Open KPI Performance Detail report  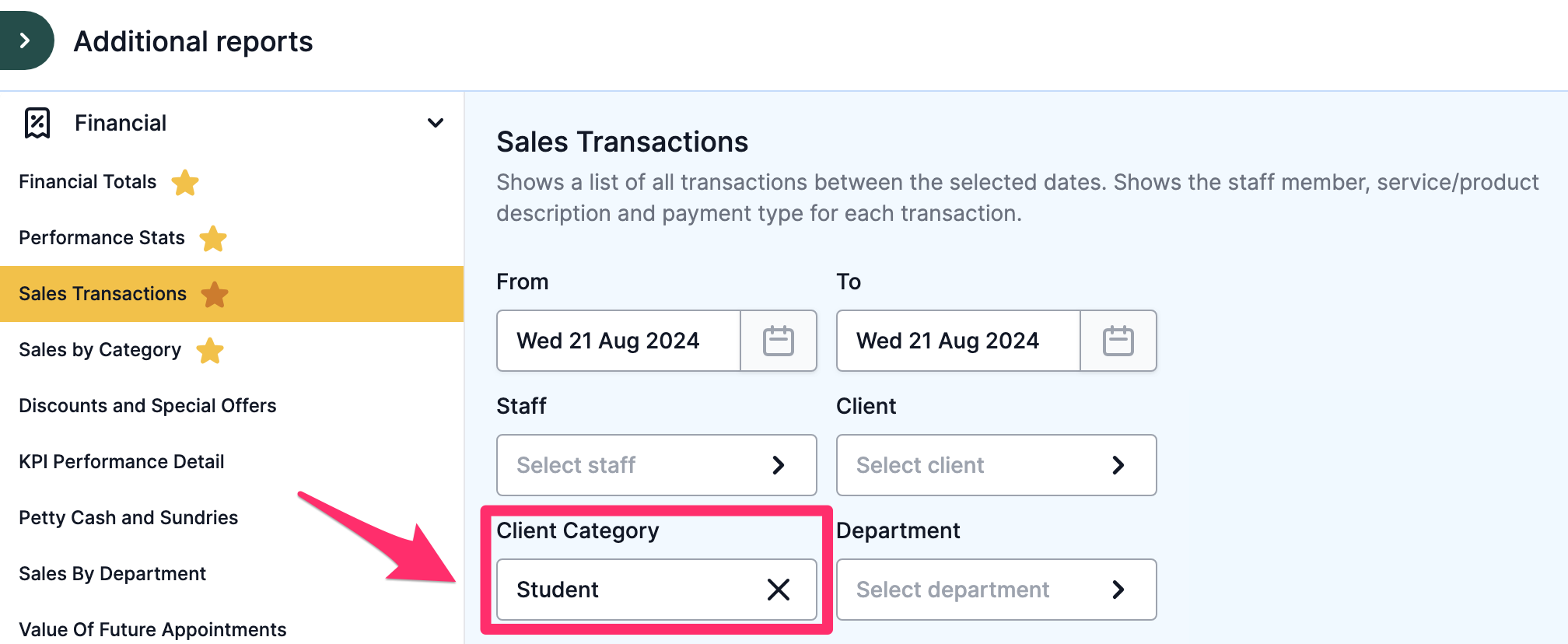[121, 462]
